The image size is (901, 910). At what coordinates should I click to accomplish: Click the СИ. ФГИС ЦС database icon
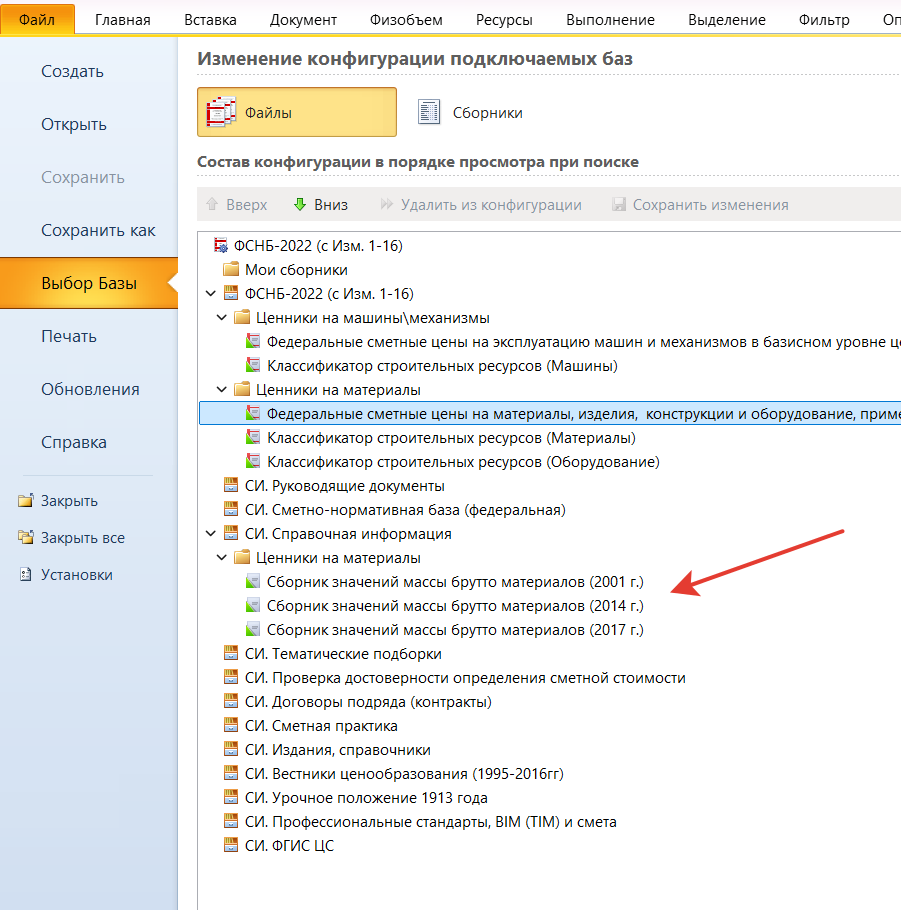[x=231, y=846]
